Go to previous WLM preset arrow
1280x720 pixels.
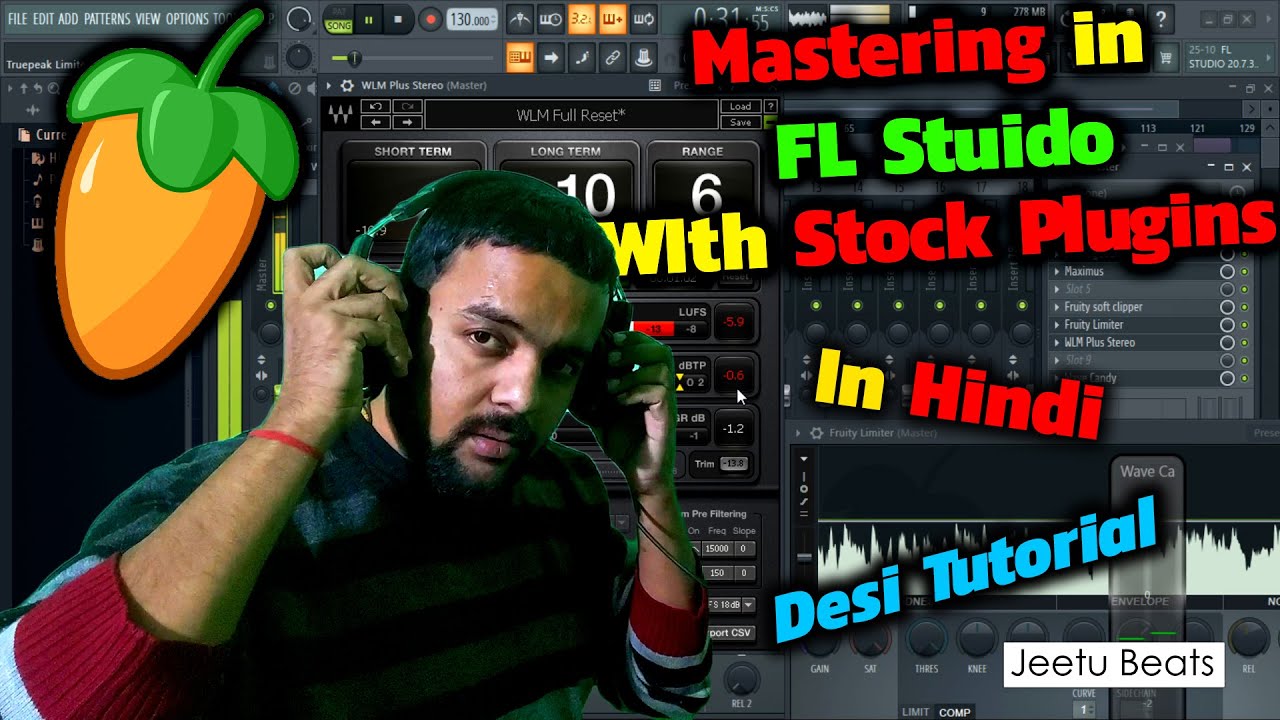[x=375, y=122]
